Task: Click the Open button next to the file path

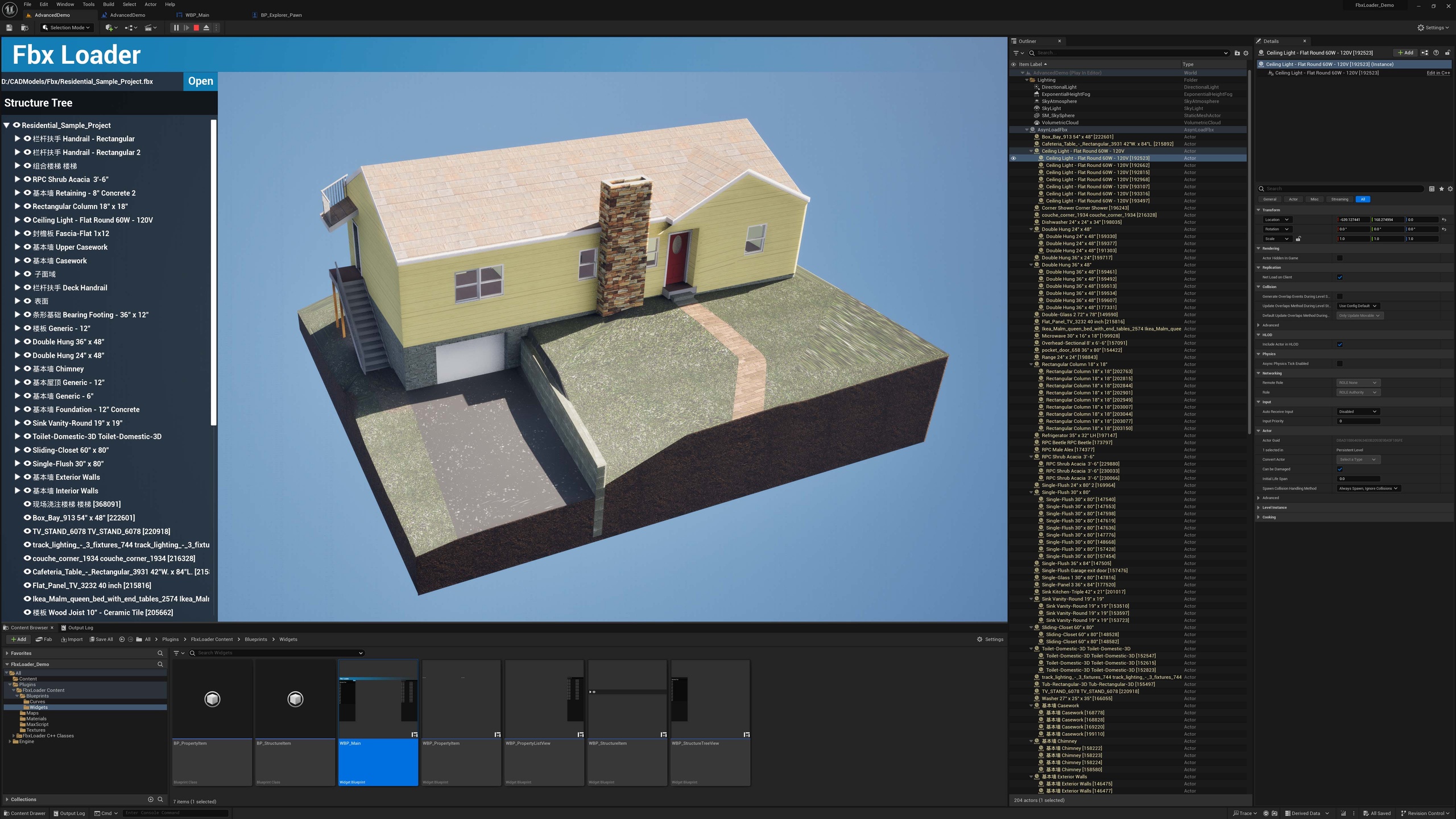Action: click(201, 81)
